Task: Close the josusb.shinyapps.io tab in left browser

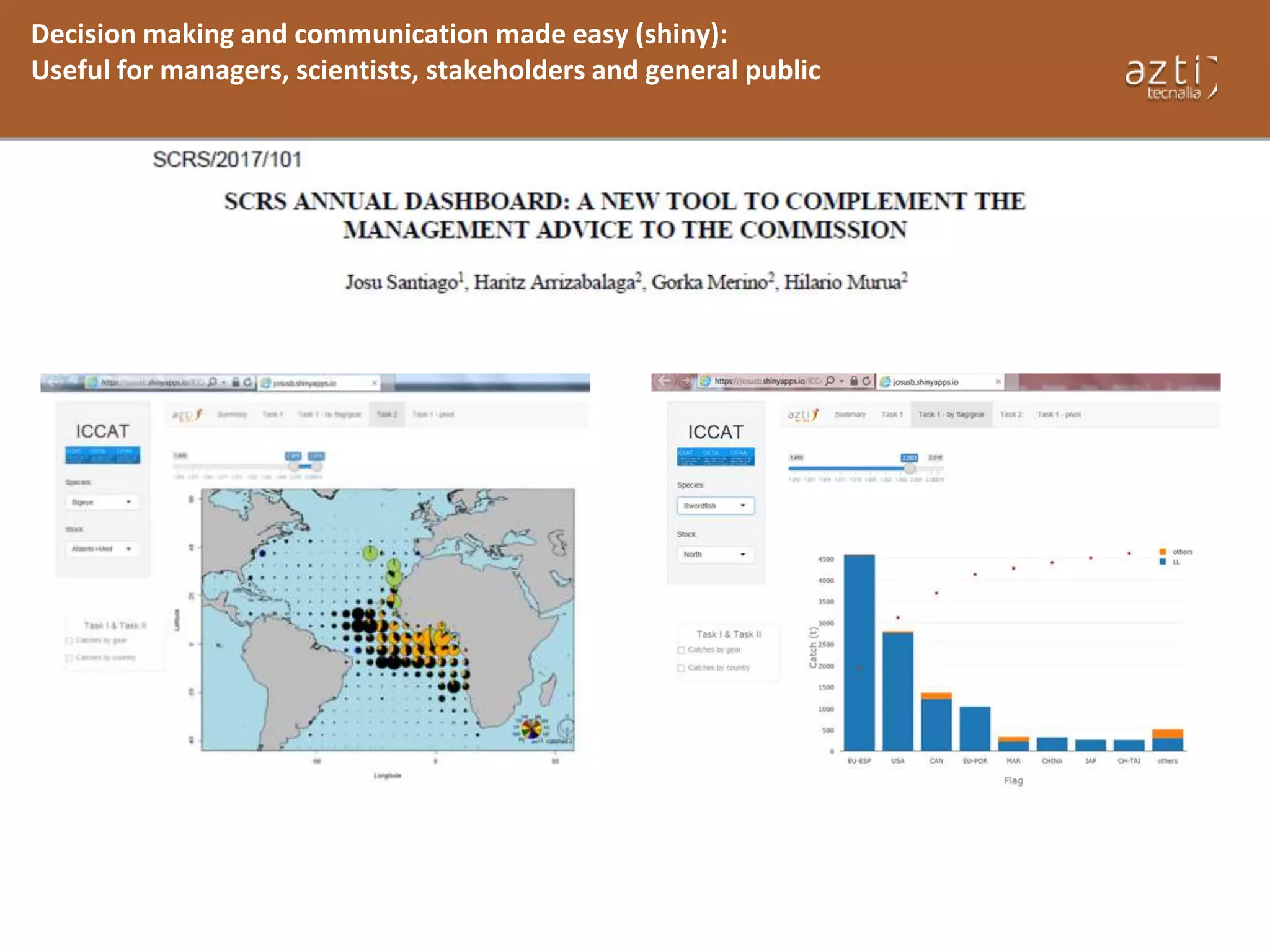Action: [x=375, y=383]
